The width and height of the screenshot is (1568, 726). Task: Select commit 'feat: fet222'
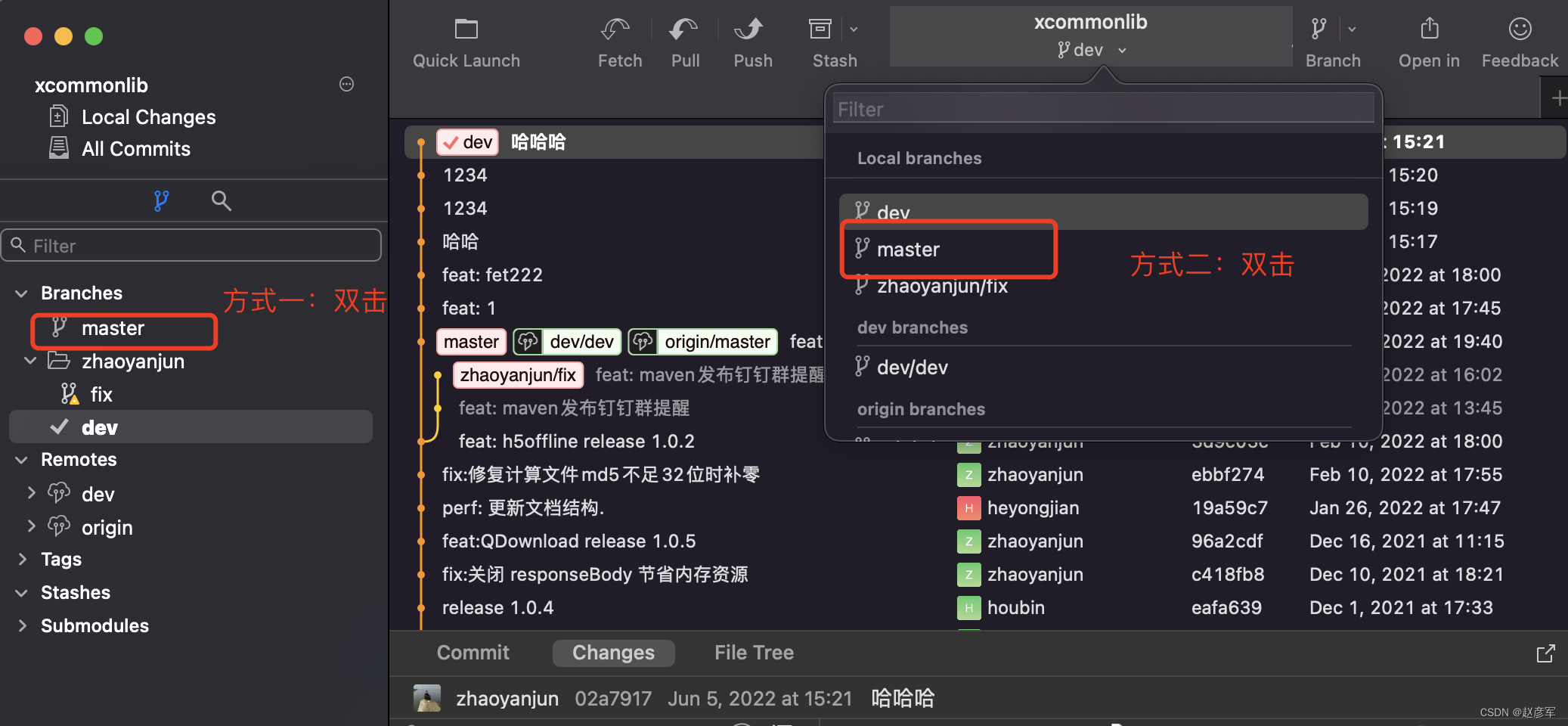coord(492,275)
